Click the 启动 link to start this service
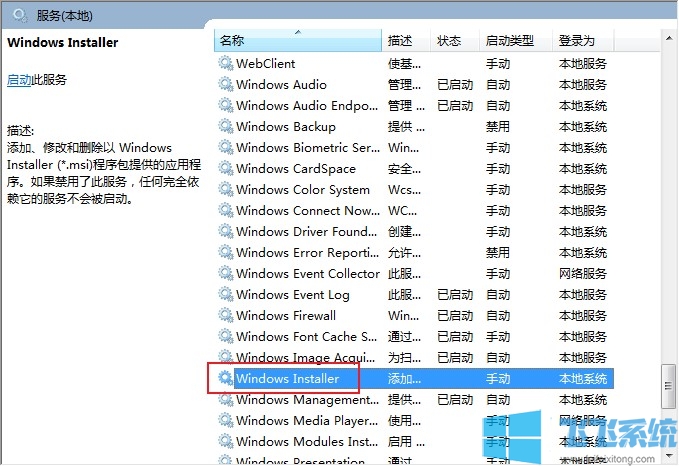Image resolution: width=679 pixels, height=466 pixels. (x=19, y=80)
